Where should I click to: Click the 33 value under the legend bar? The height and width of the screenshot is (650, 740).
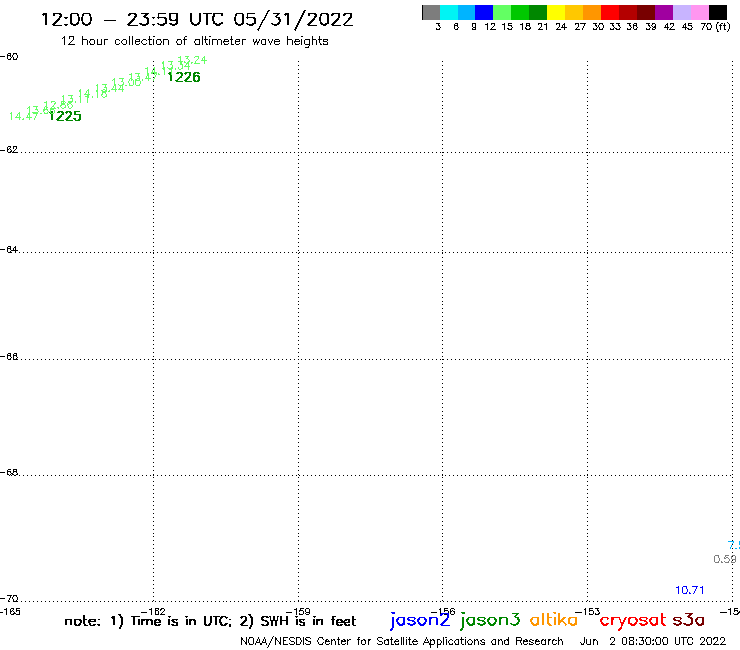(x=614, y=27)
